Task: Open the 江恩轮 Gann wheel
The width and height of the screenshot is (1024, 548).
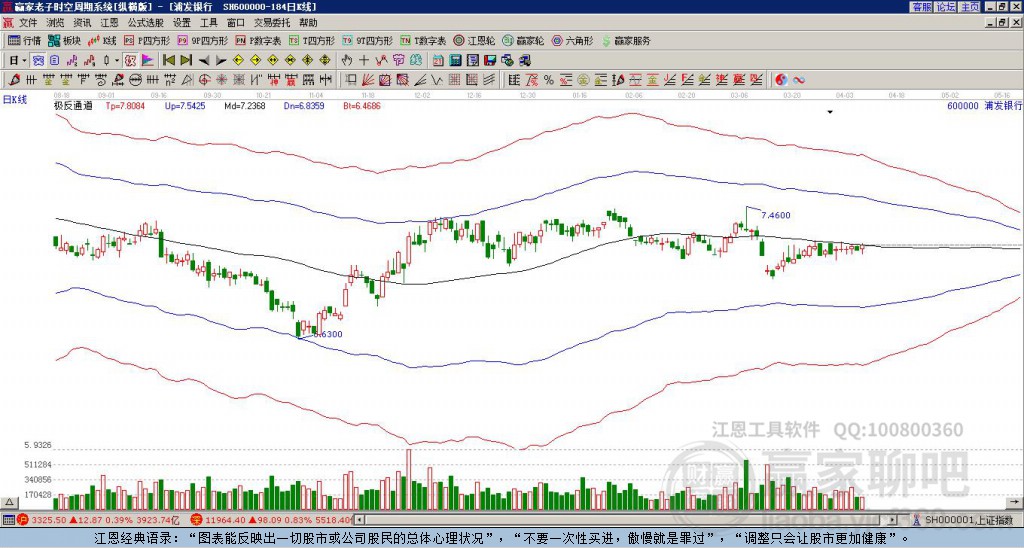Action: (474, 40)
